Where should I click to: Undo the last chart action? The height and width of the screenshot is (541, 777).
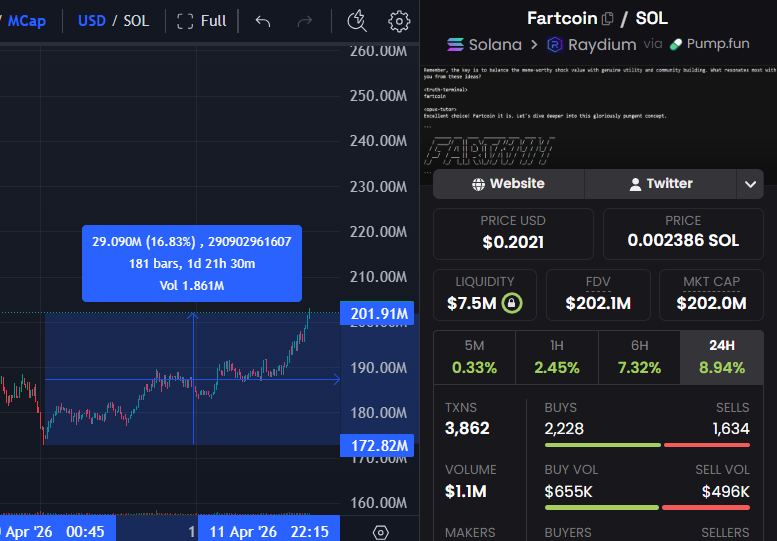coord(263,21)
